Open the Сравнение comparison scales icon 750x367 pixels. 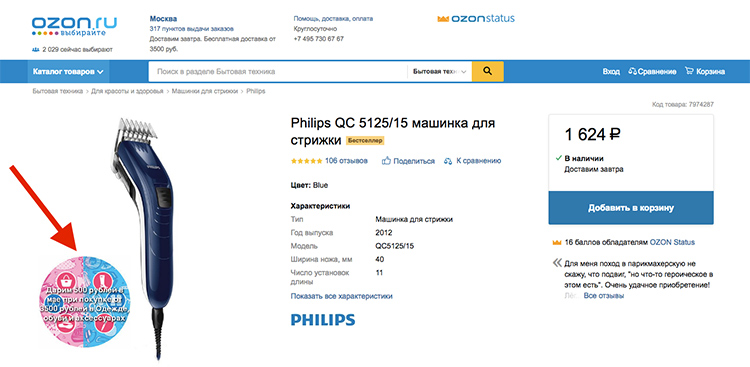(632, 71)
